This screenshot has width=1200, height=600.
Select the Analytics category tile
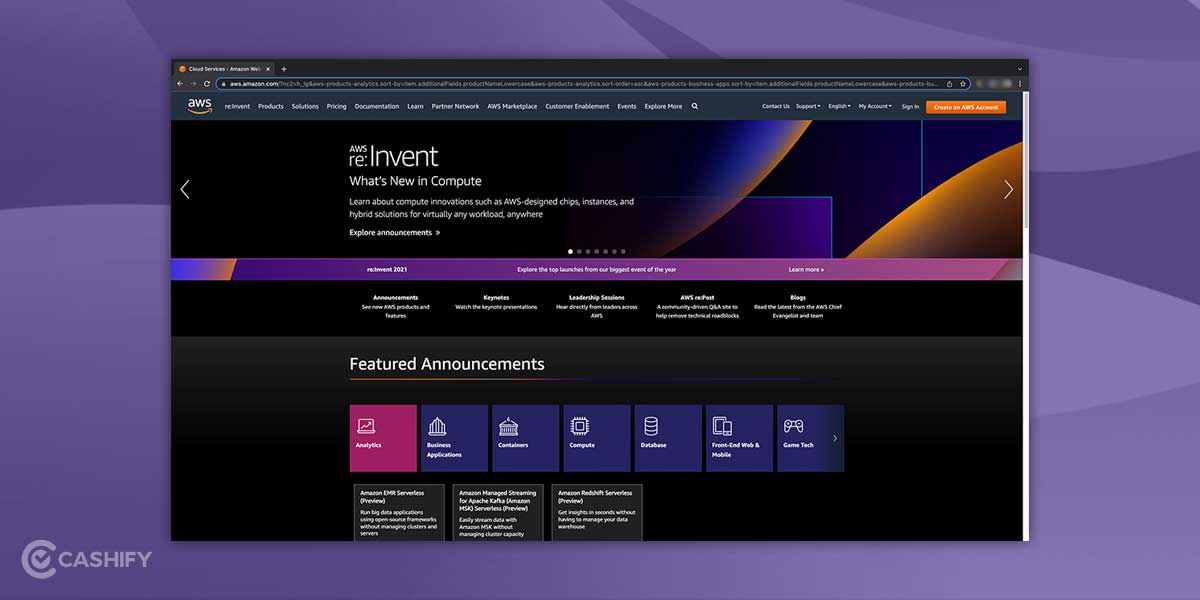[383, 438]
